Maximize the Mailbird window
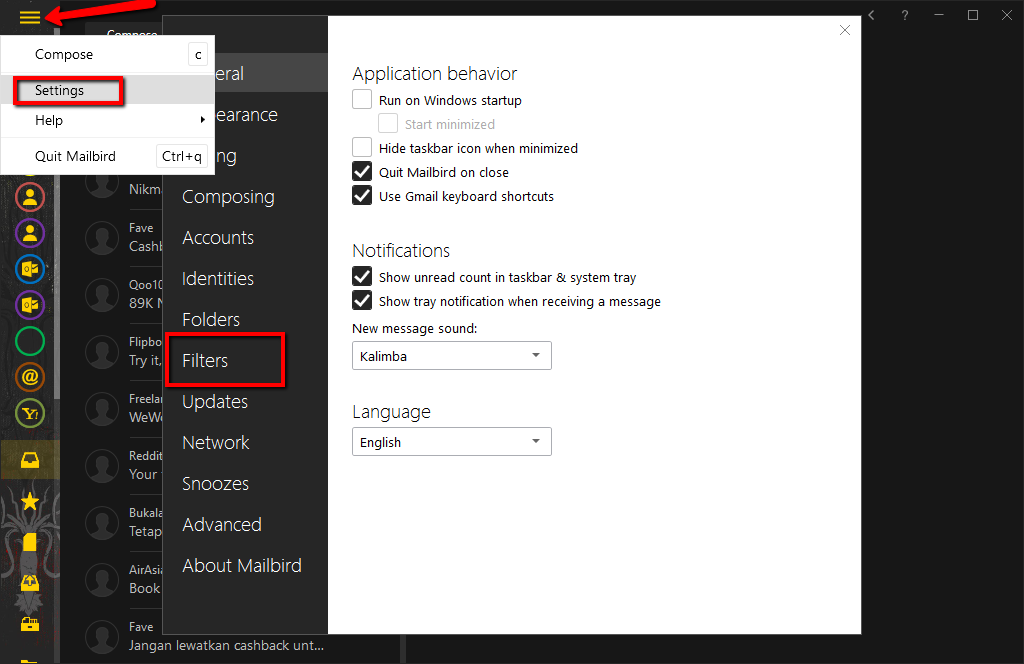Image resolution: width=1024 pixels, height=664 pixels. 972,15
